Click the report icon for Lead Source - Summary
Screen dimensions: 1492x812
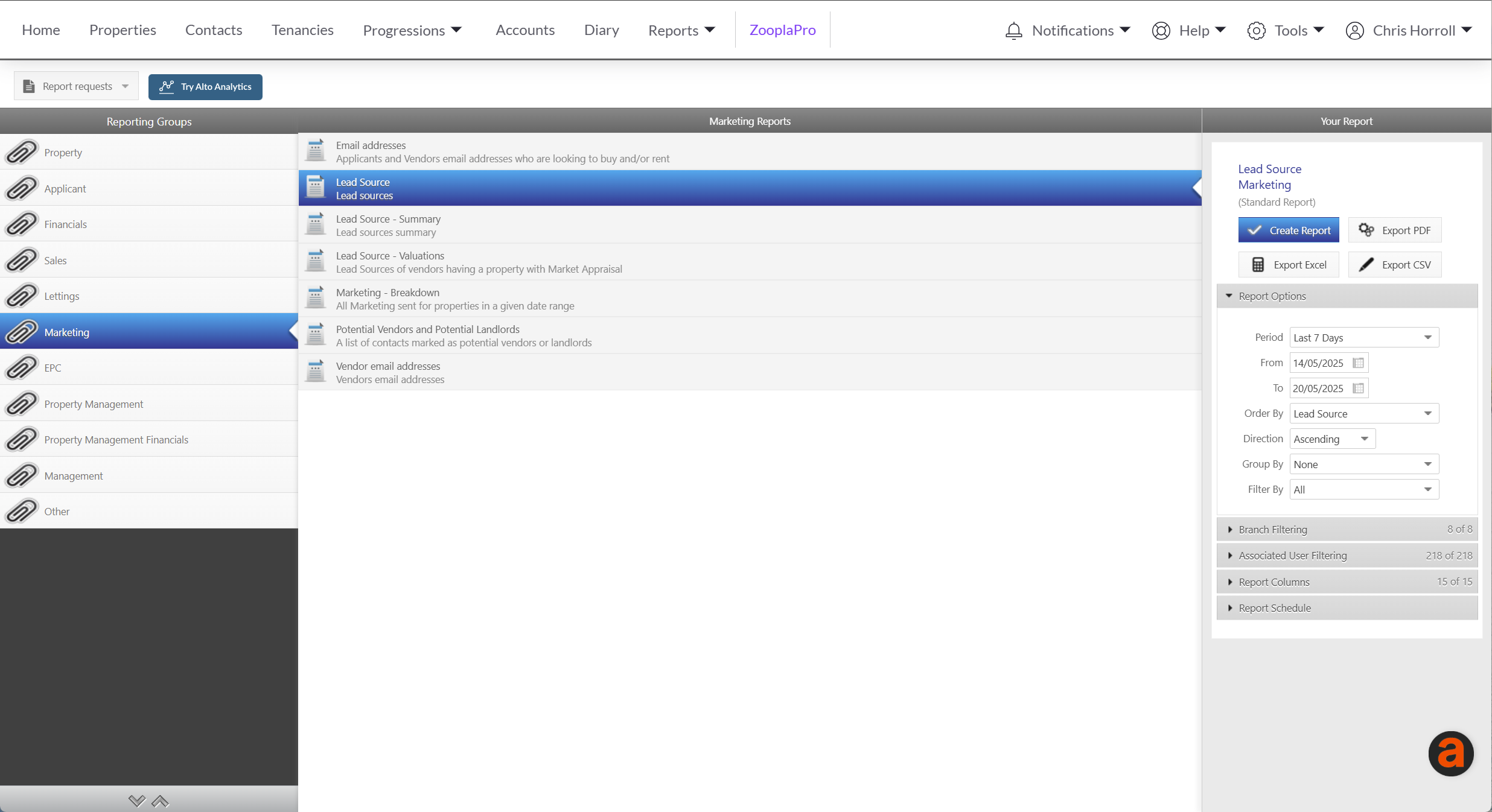pos(315,224)
